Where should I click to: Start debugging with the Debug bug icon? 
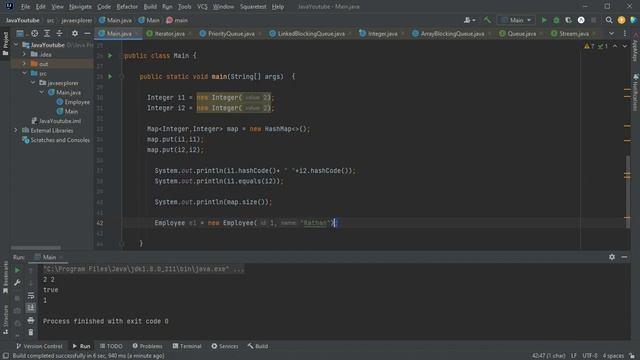[x=556, y=20]
